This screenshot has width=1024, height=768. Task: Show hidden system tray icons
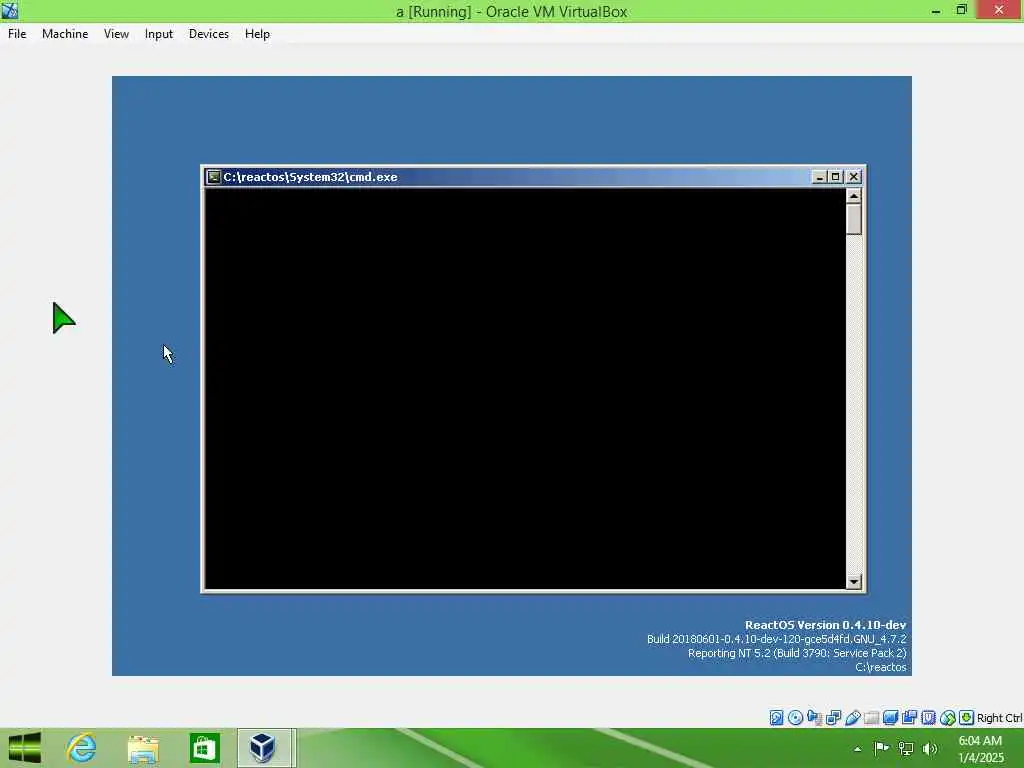click(857, 749)
